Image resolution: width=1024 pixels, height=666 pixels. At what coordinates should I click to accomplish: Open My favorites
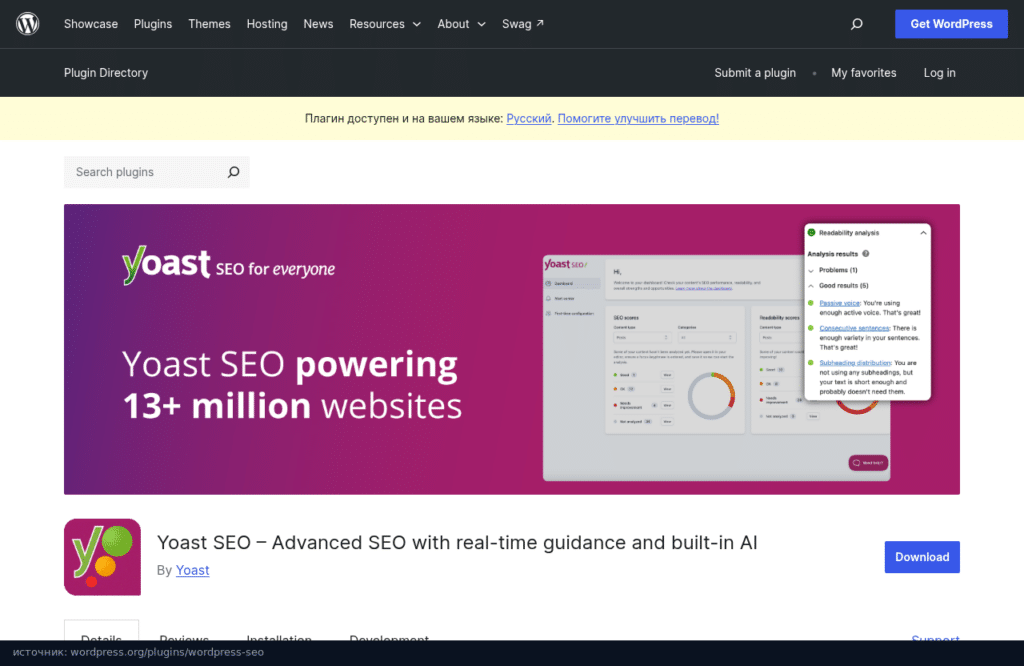point(863,72)
